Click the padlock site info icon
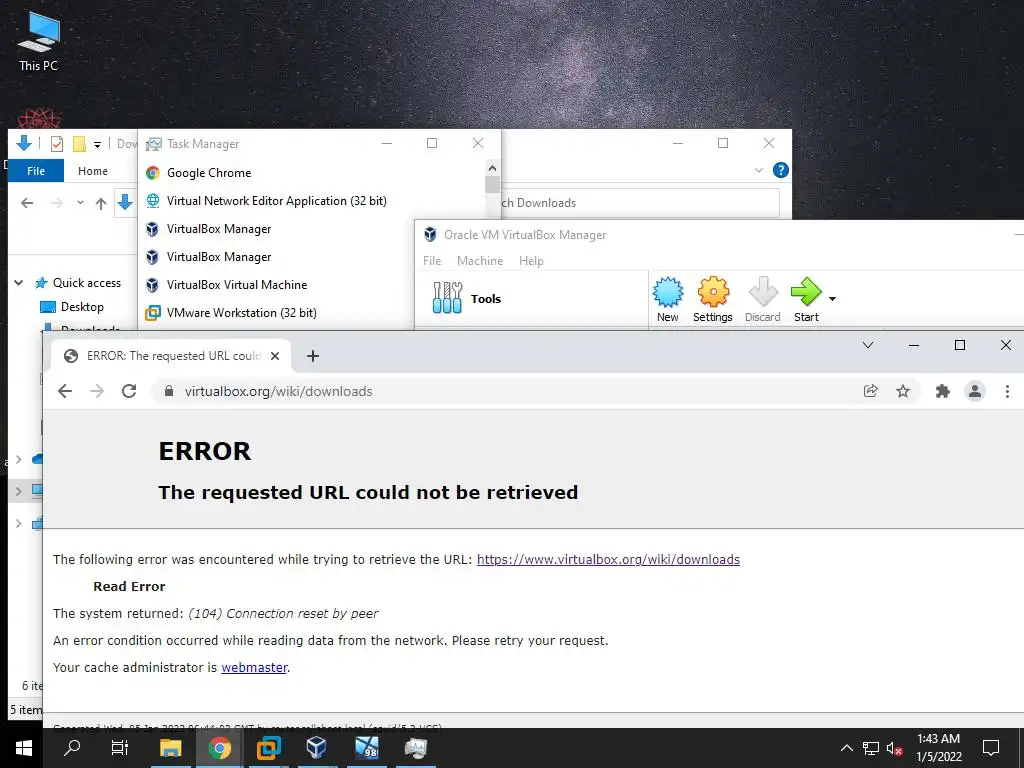The height and width of the screenshot is (768, 1024). 169,391
